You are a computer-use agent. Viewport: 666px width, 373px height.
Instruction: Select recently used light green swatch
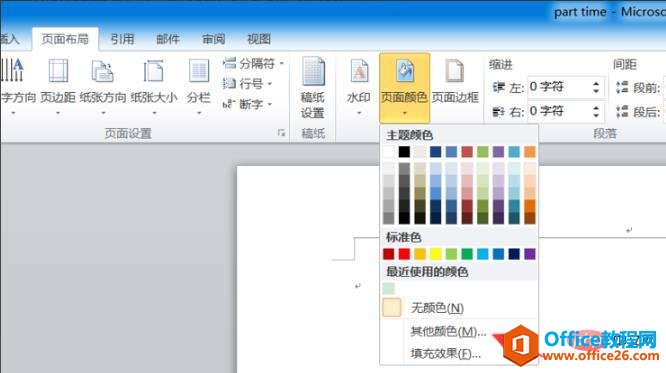coord(389,288)
